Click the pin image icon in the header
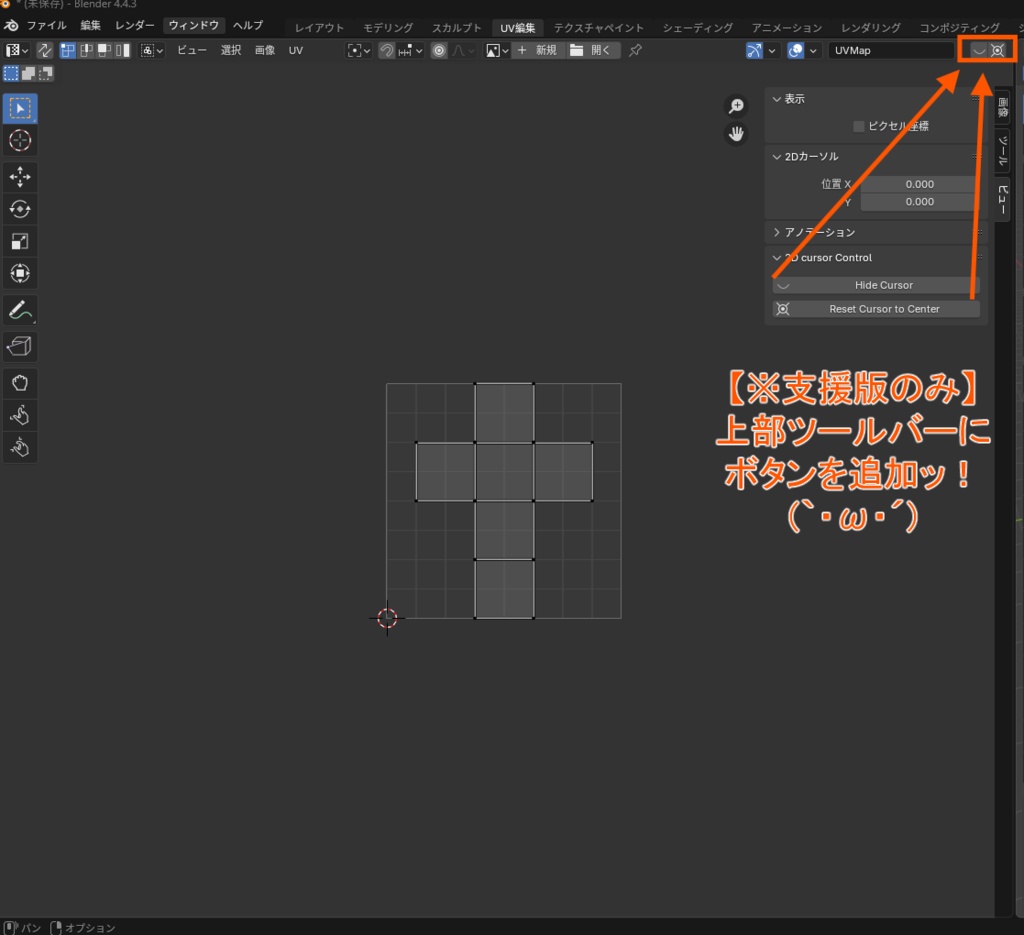This screenshot has width=1024, height=935. click(634, 49)
